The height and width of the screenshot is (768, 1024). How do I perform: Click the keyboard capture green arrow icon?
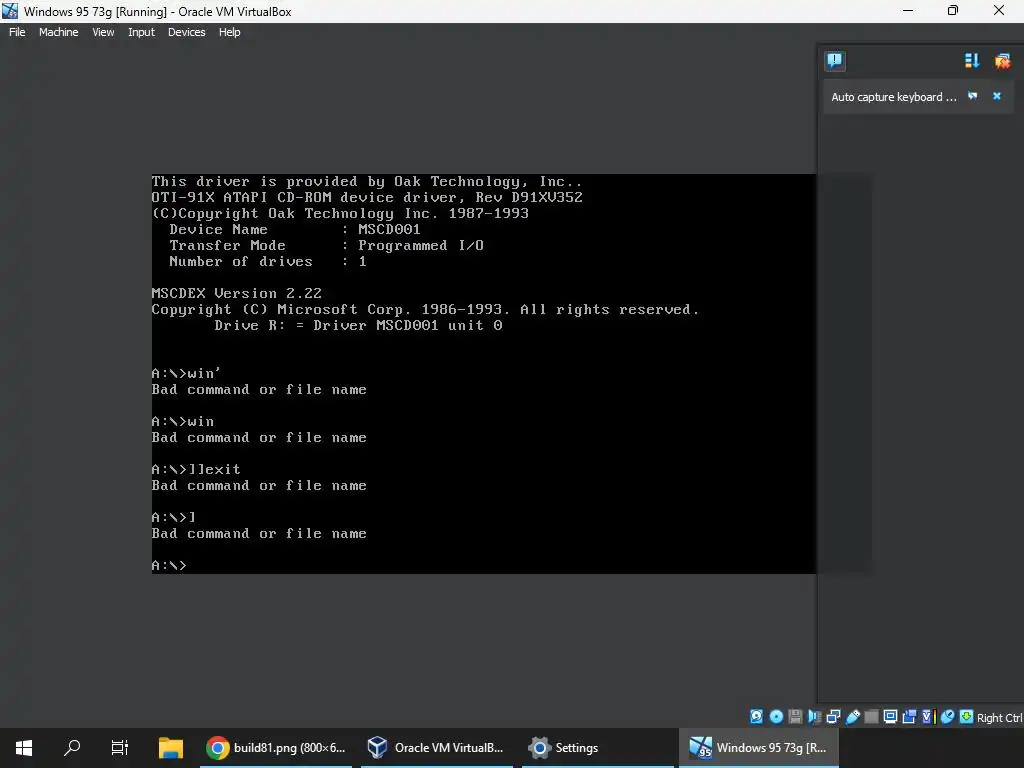point(967,716)
